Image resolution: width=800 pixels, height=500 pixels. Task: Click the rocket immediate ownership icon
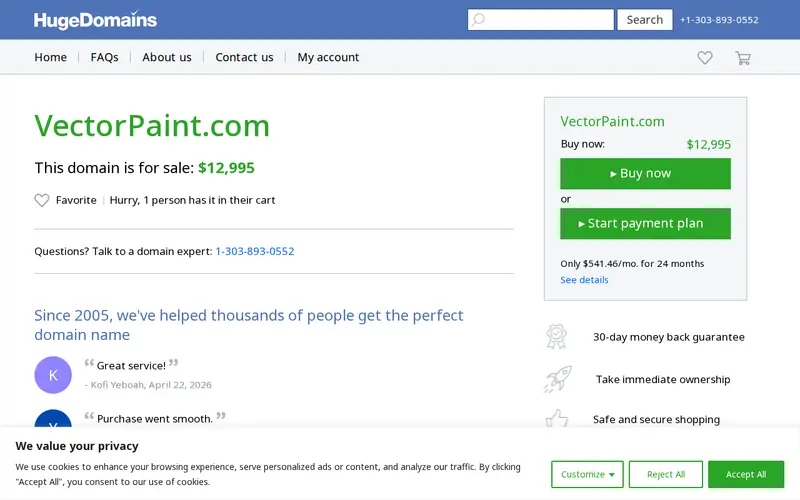click(x=558, y=379)
